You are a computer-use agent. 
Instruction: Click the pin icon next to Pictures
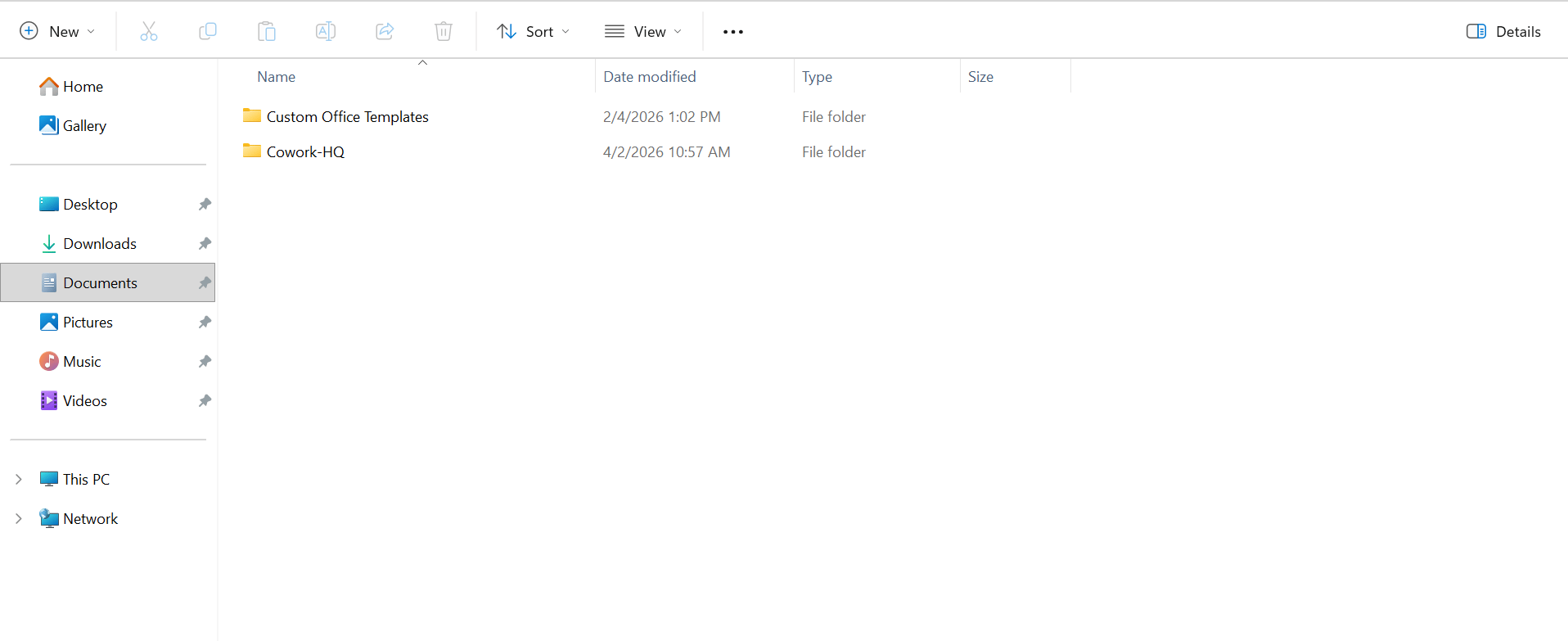click(x=205, y=322)
